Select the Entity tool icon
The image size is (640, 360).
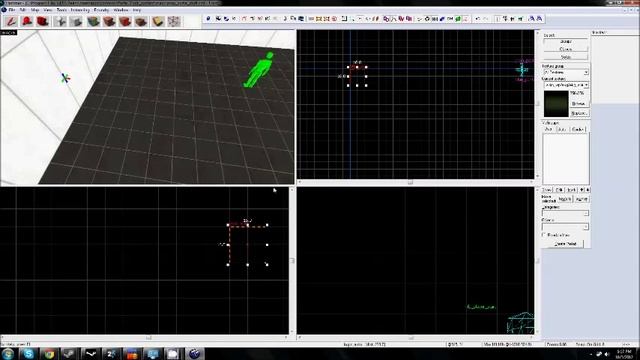60,21
